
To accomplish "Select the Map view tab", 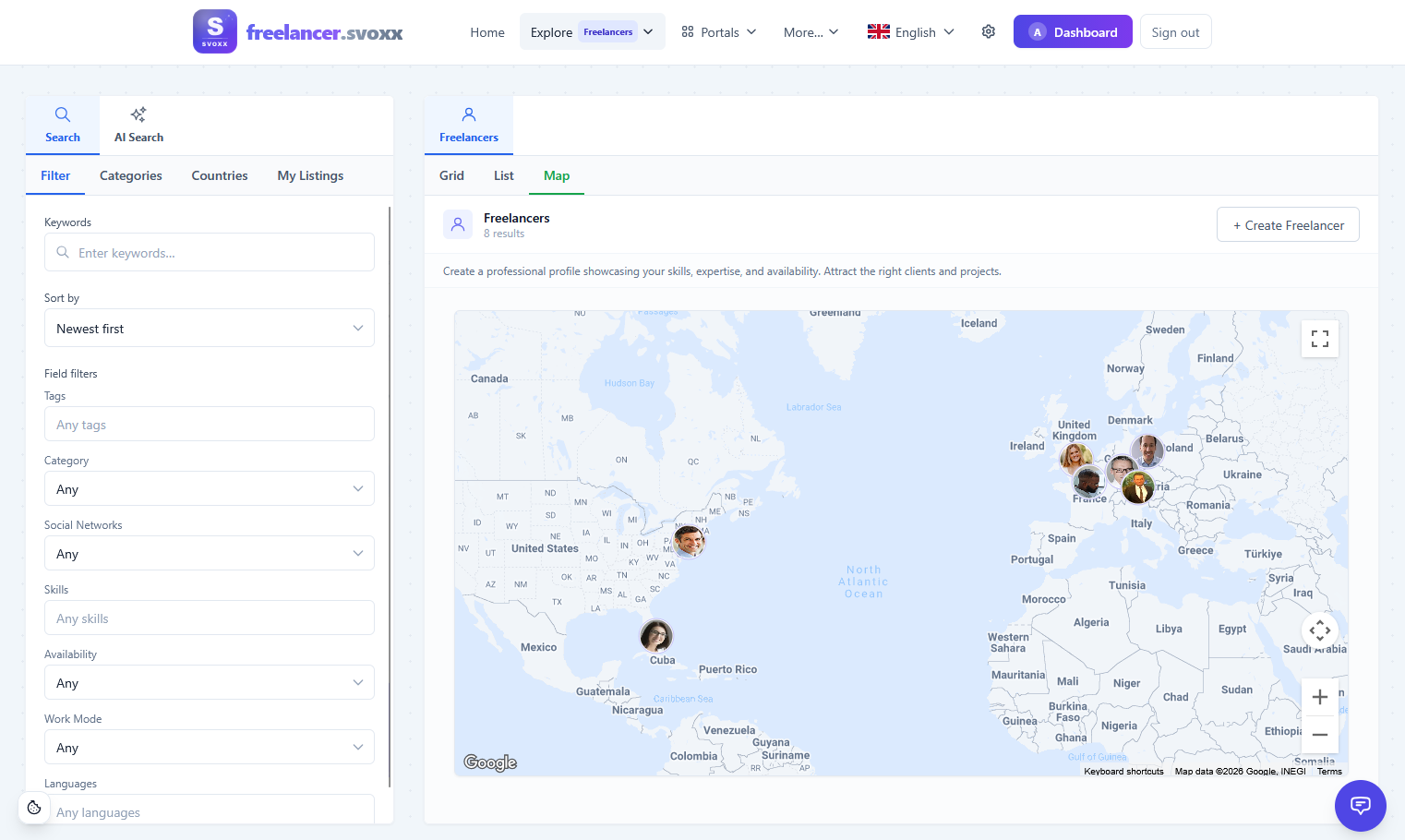I will (557, 175).
